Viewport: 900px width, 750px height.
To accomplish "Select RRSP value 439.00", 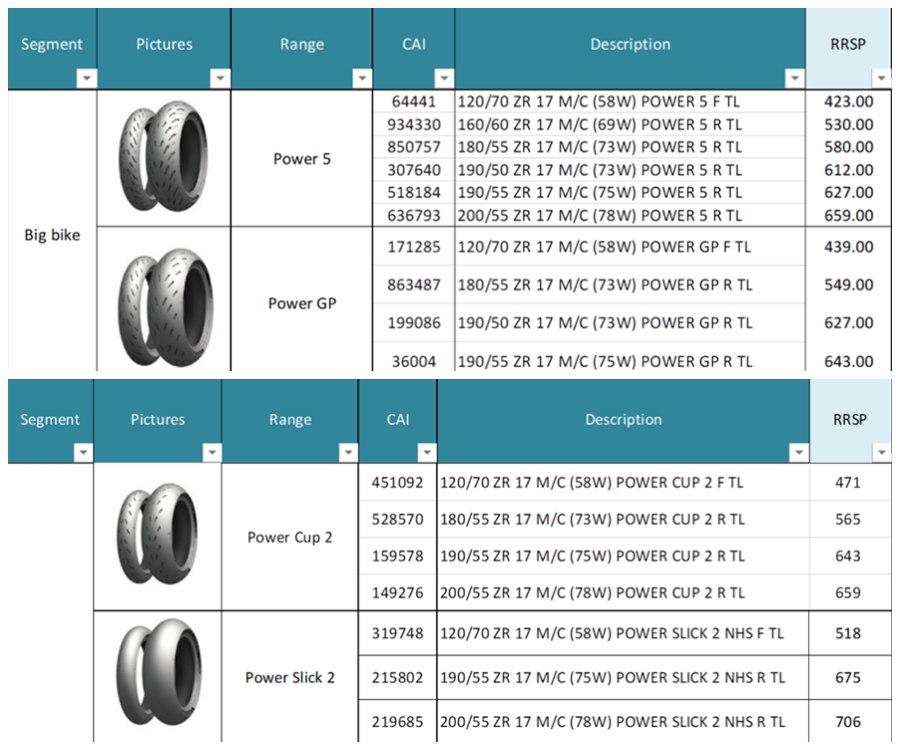I will click(x=848, y=247).
